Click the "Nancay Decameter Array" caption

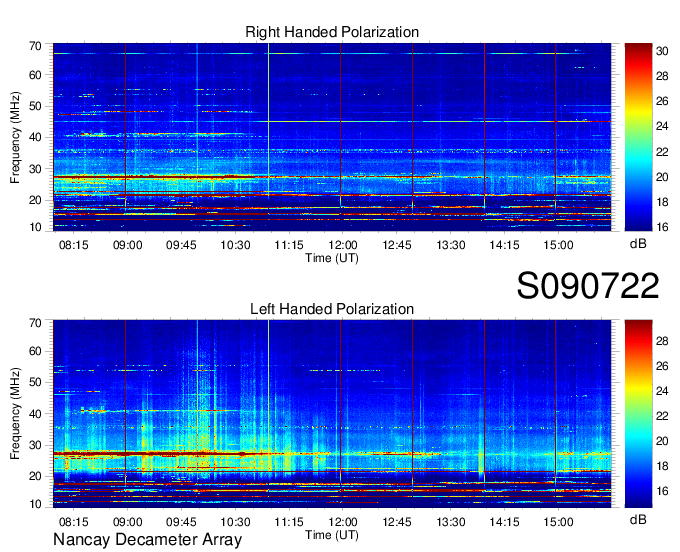click(147, 540)
